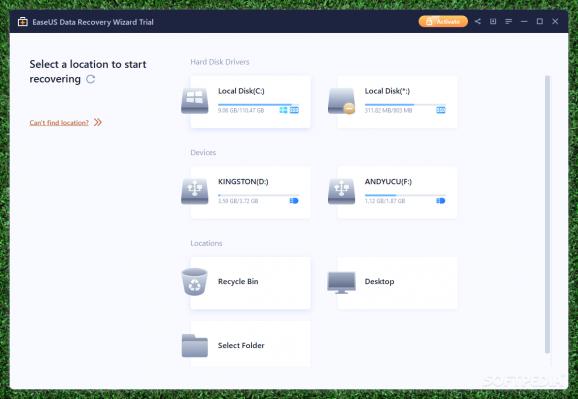Click the KINGSTON(D:) capacity text

(238, 201)
